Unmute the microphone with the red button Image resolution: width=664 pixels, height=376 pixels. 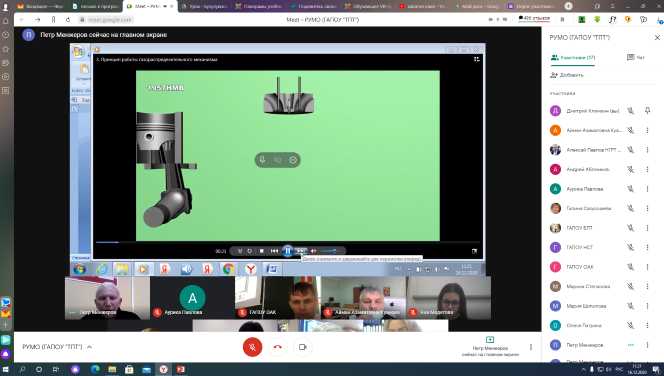pos(252,347)
